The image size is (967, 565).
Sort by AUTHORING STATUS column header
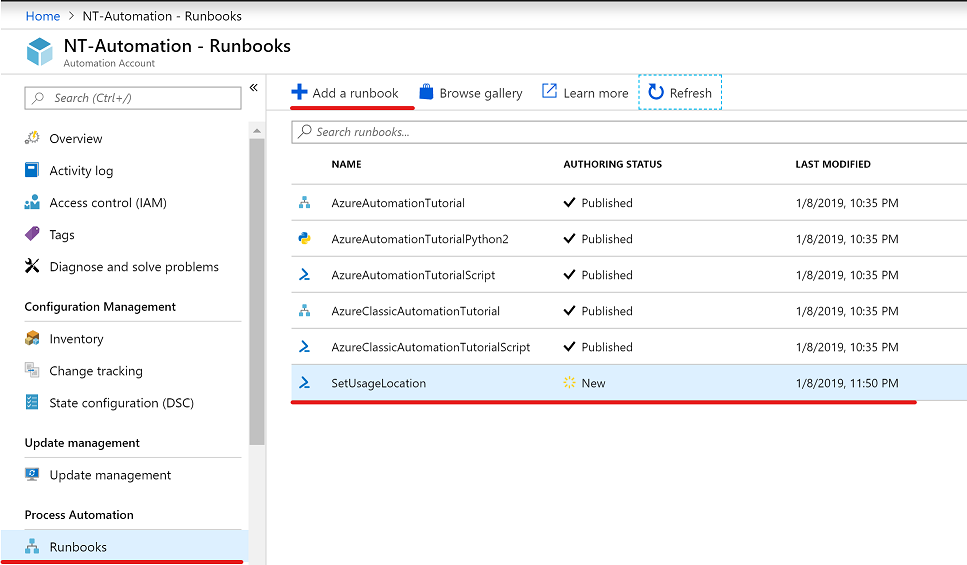[612, 164]
